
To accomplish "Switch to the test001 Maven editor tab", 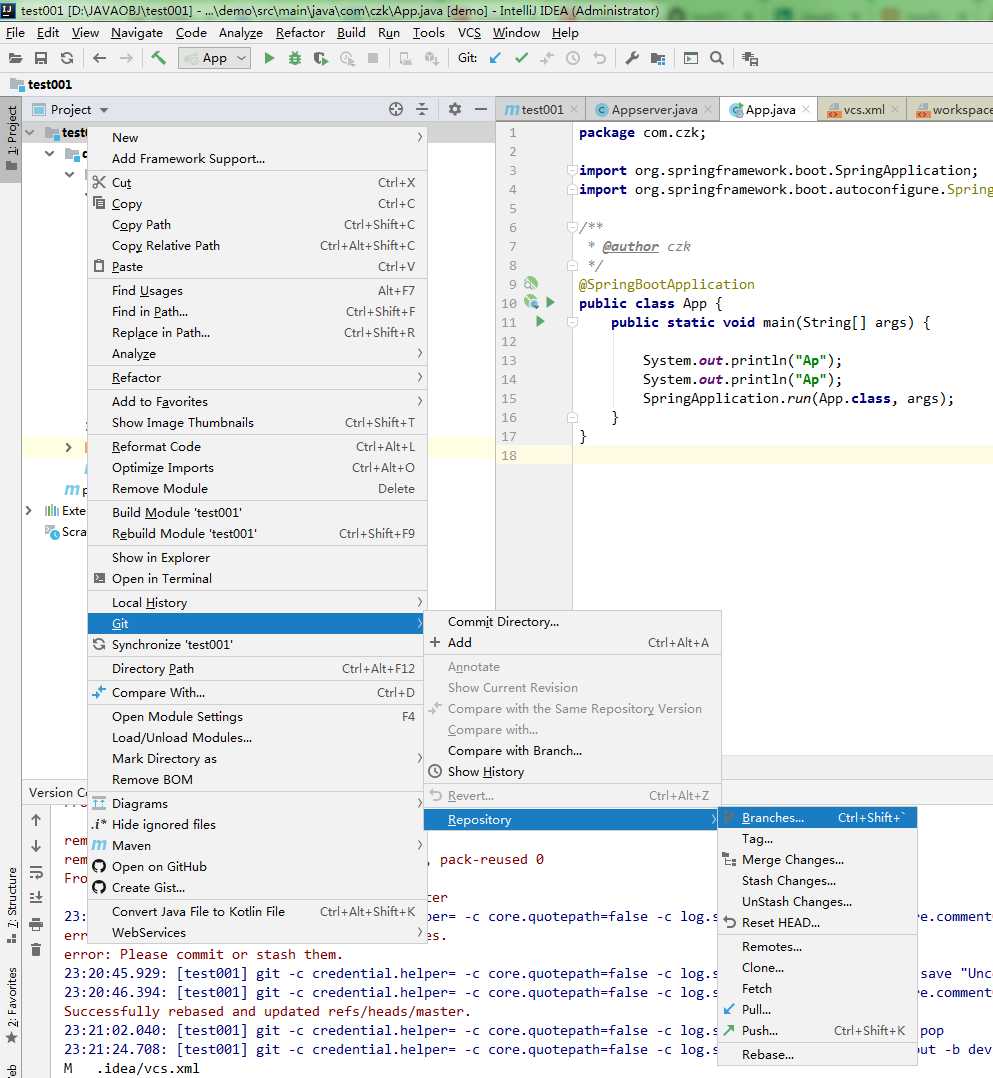I will 541,109.
